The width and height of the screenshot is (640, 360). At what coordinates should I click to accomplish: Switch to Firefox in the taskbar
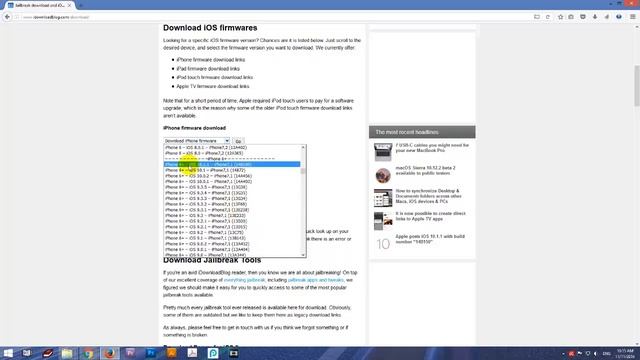coord(109,353)
